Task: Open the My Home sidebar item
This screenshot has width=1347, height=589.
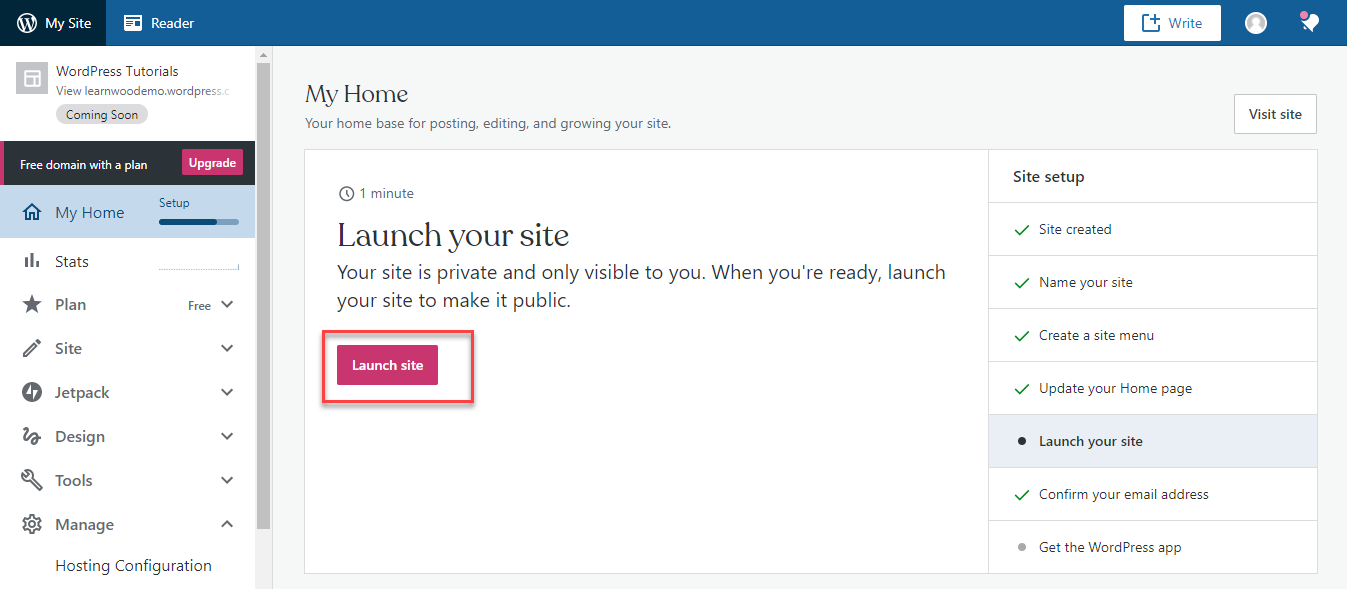Action: [x=90, y=213]
